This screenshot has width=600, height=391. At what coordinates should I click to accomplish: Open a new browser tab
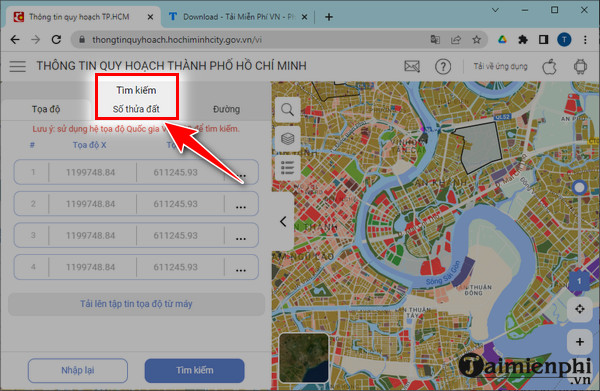coord(329,17)
